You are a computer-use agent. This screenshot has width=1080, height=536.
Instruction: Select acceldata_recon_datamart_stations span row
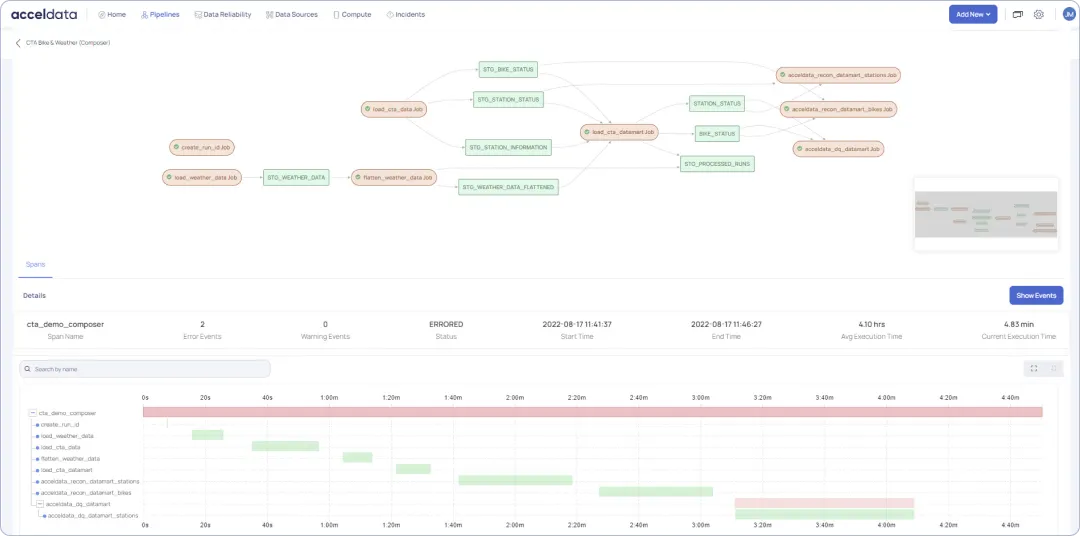click(90, 482)
